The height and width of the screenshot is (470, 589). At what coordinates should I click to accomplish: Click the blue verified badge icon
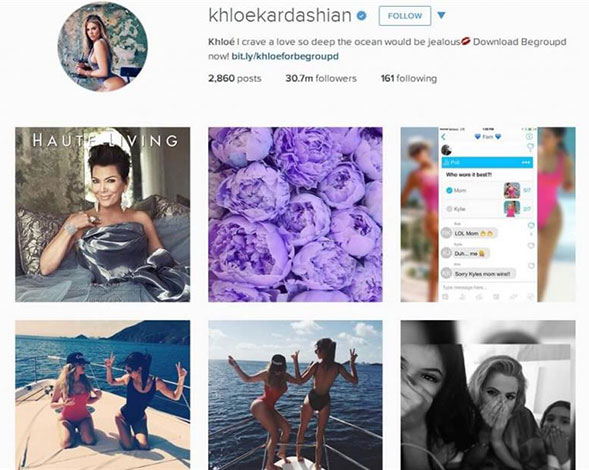click(x=361, y=16)
